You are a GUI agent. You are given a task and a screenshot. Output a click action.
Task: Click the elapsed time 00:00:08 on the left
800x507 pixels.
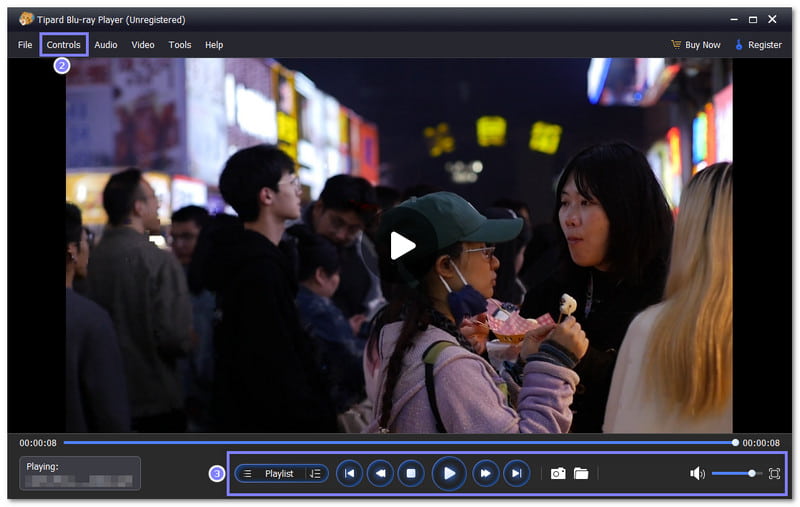coord(38,443)
